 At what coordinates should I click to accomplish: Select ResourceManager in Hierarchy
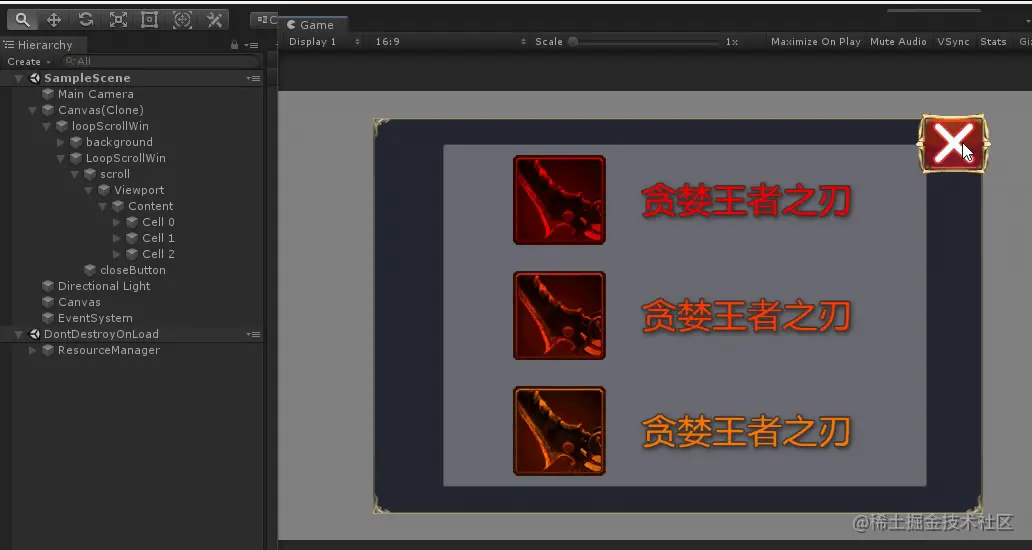pyautogui.click(x=109, y=351)
